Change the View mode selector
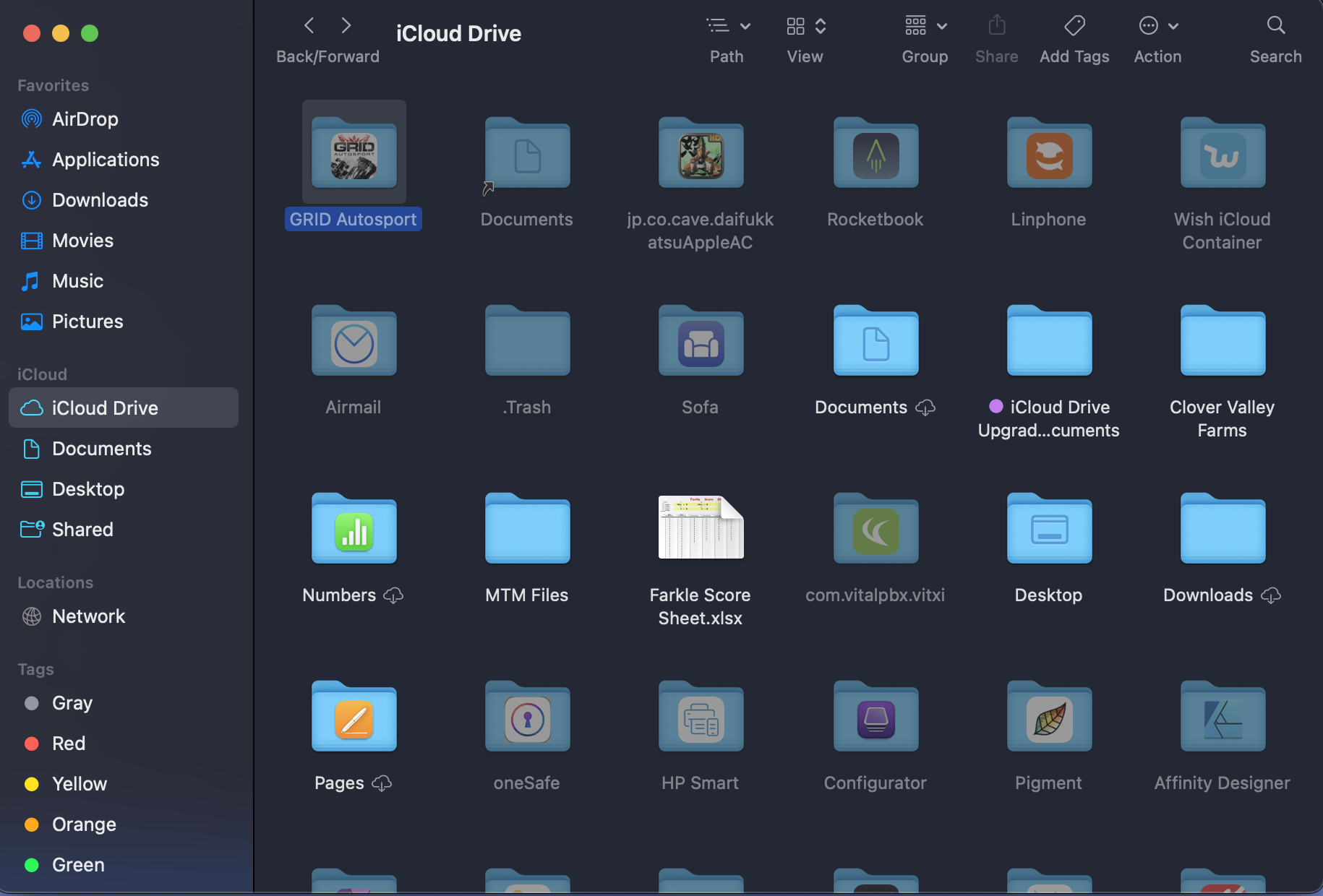Screen dimensions: 1323x896 (x=805, y=26)
